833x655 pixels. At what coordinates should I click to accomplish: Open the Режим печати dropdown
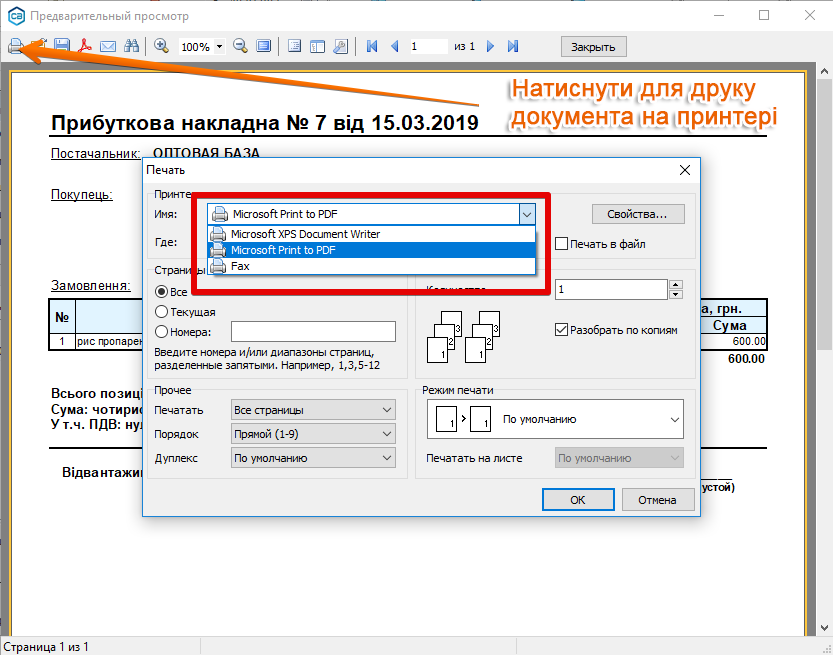pos(555,419)
